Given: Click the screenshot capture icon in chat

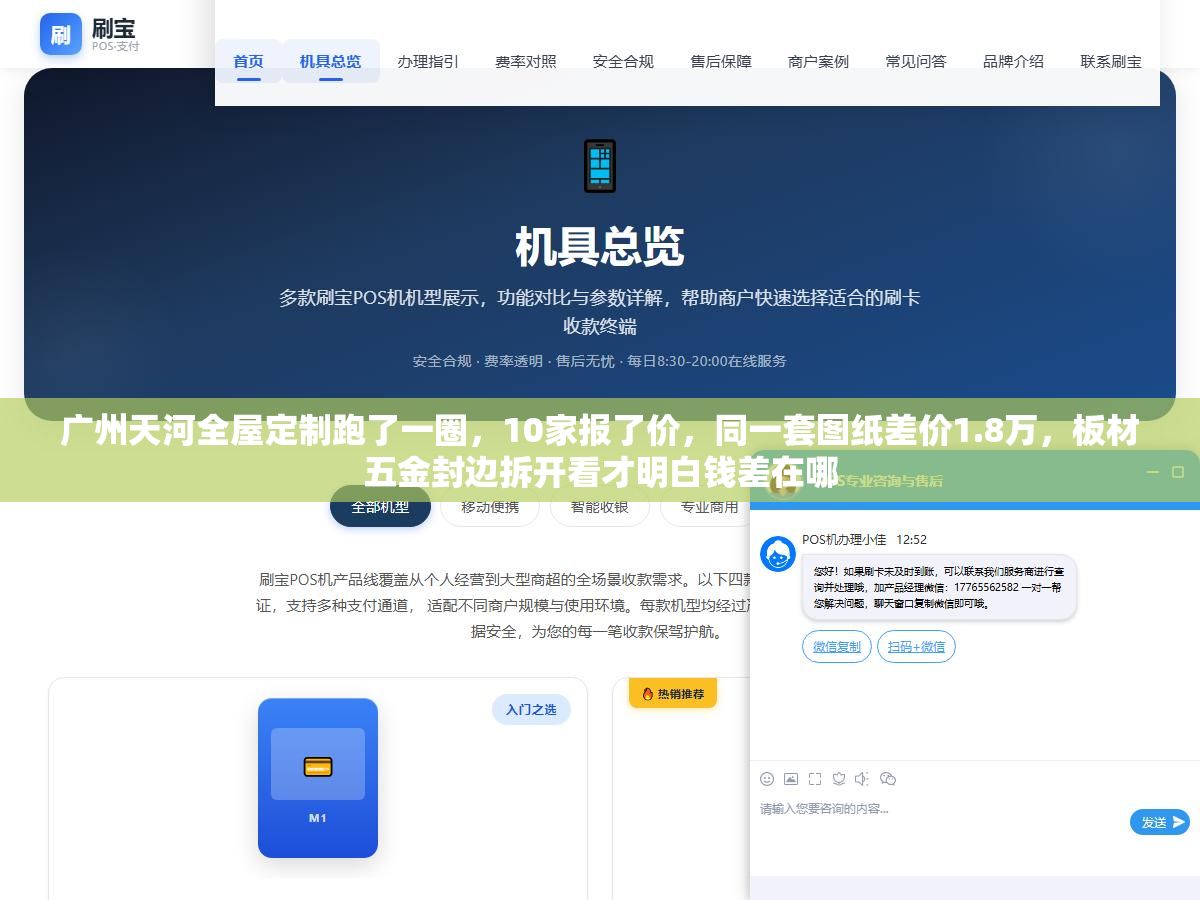Looking at the screenshot, I should tap(815, 779).
